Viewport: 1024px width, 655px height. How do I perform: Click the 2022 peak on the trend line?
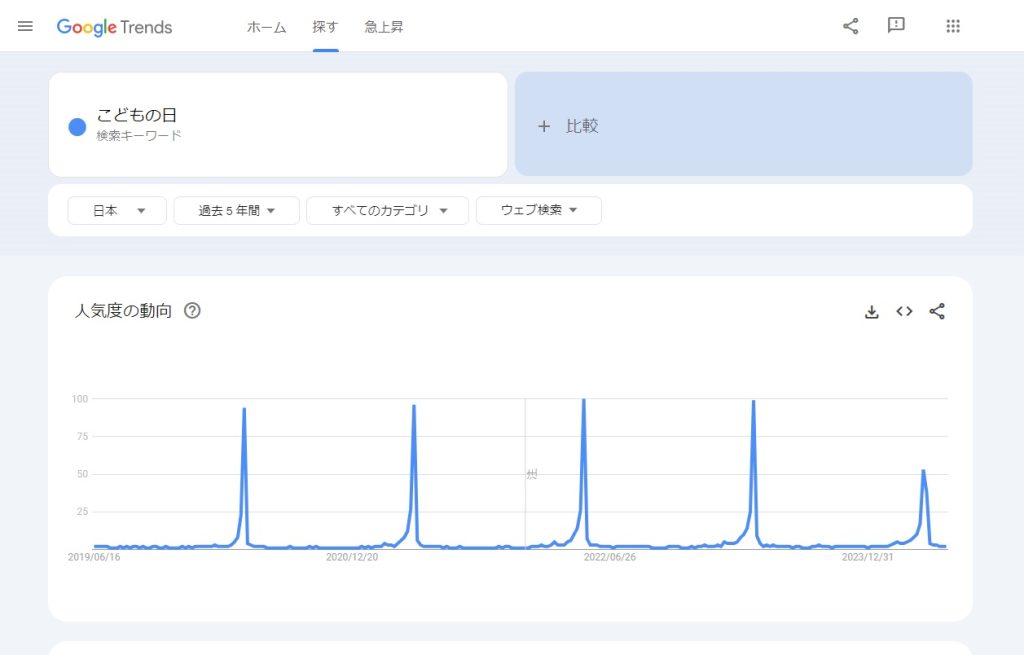tap(583, 400)
